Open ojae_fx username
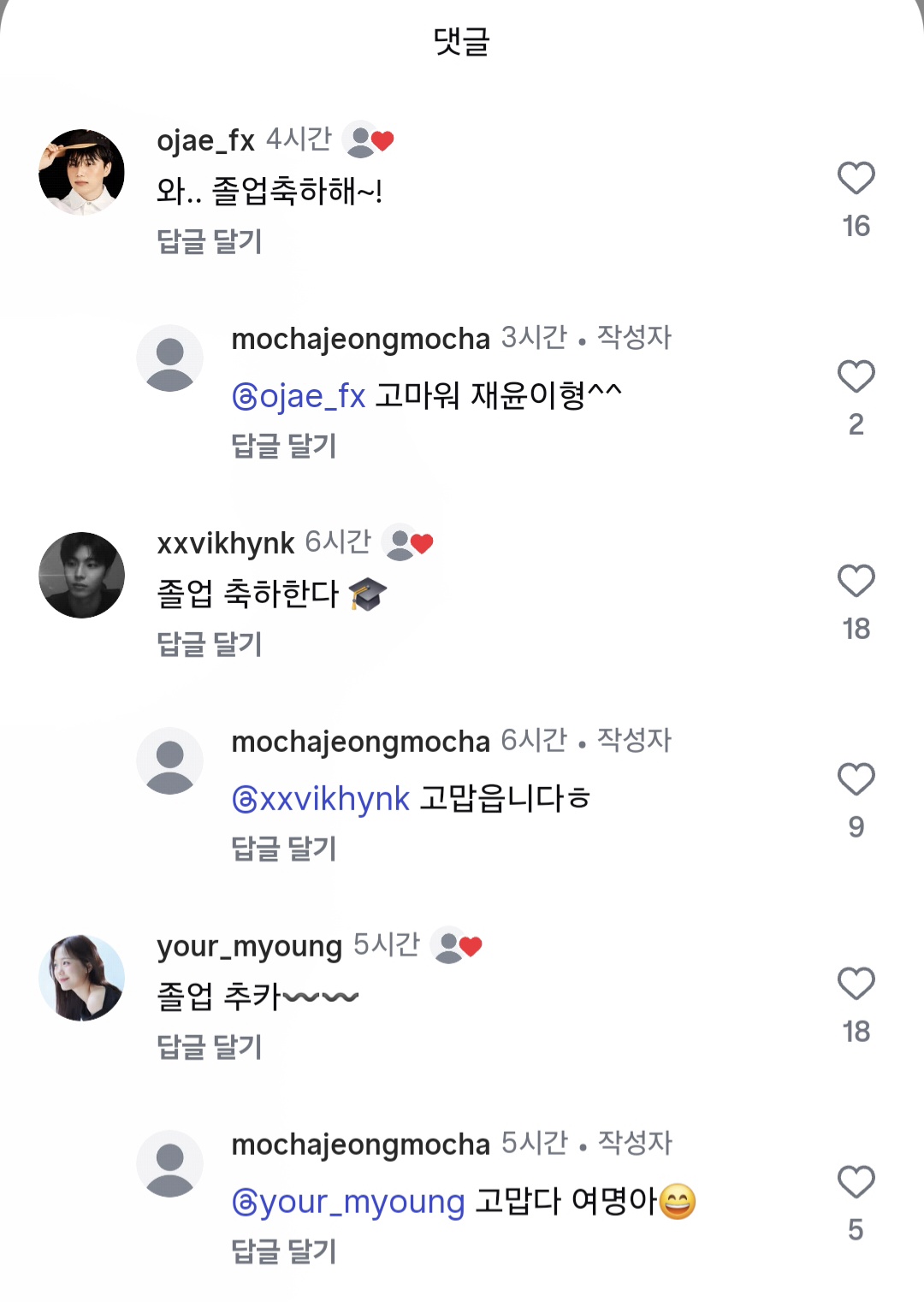 tap(205, 140)
